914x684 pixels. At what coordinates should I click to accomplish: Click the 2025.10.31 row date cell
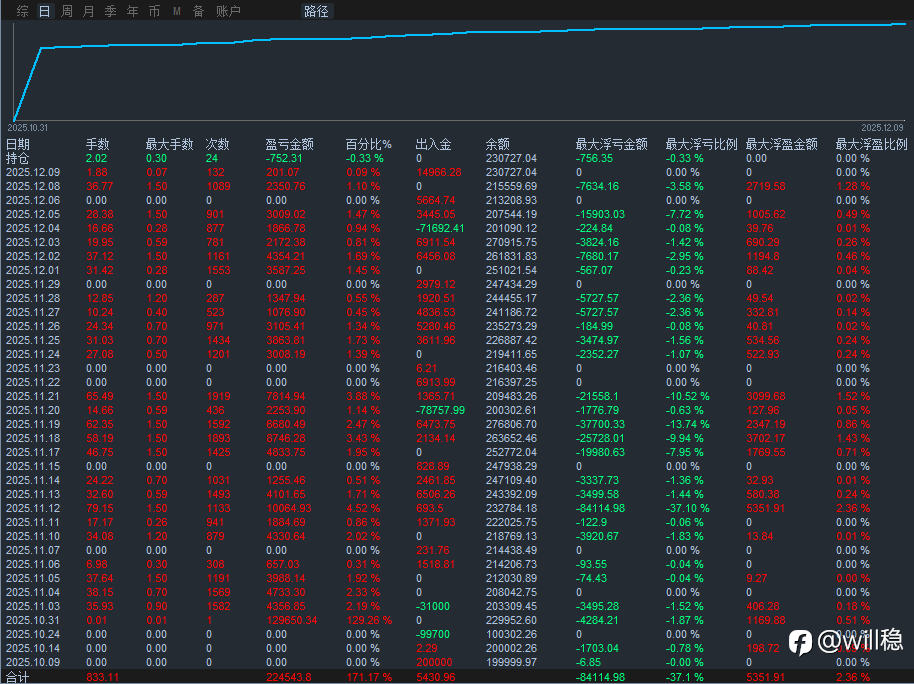point(33,620)
